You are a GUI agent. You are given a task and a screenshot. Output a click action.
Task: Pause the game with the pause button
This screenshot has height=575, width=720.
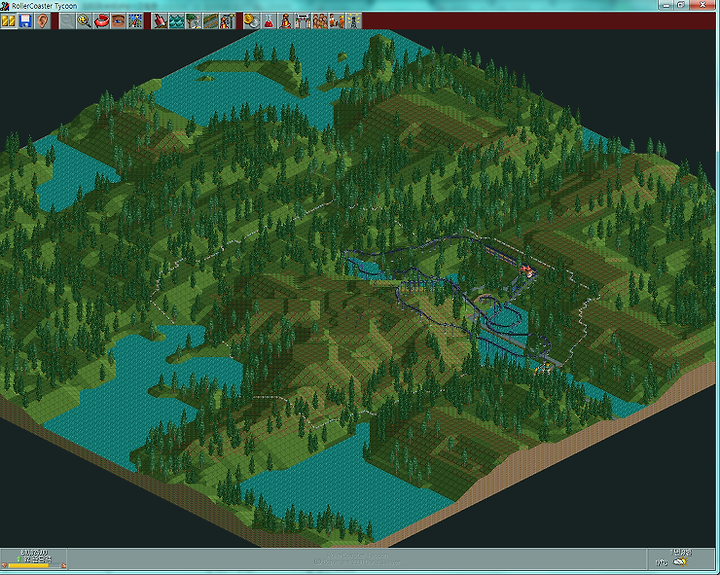pos(9,21)
